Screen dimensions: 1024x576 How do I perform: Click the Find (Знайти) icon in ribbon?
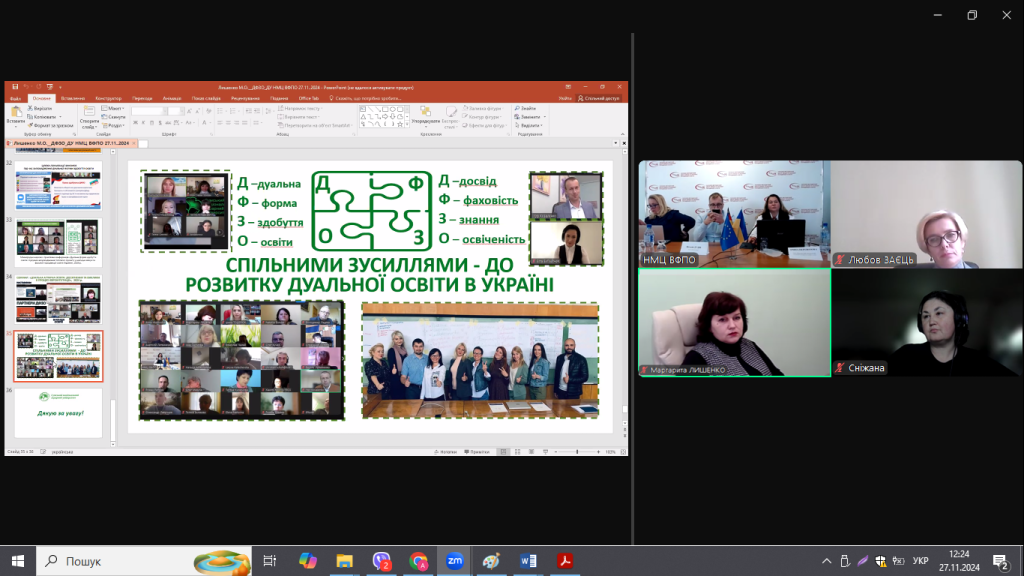pyautogui.click(x=528, y=108)
